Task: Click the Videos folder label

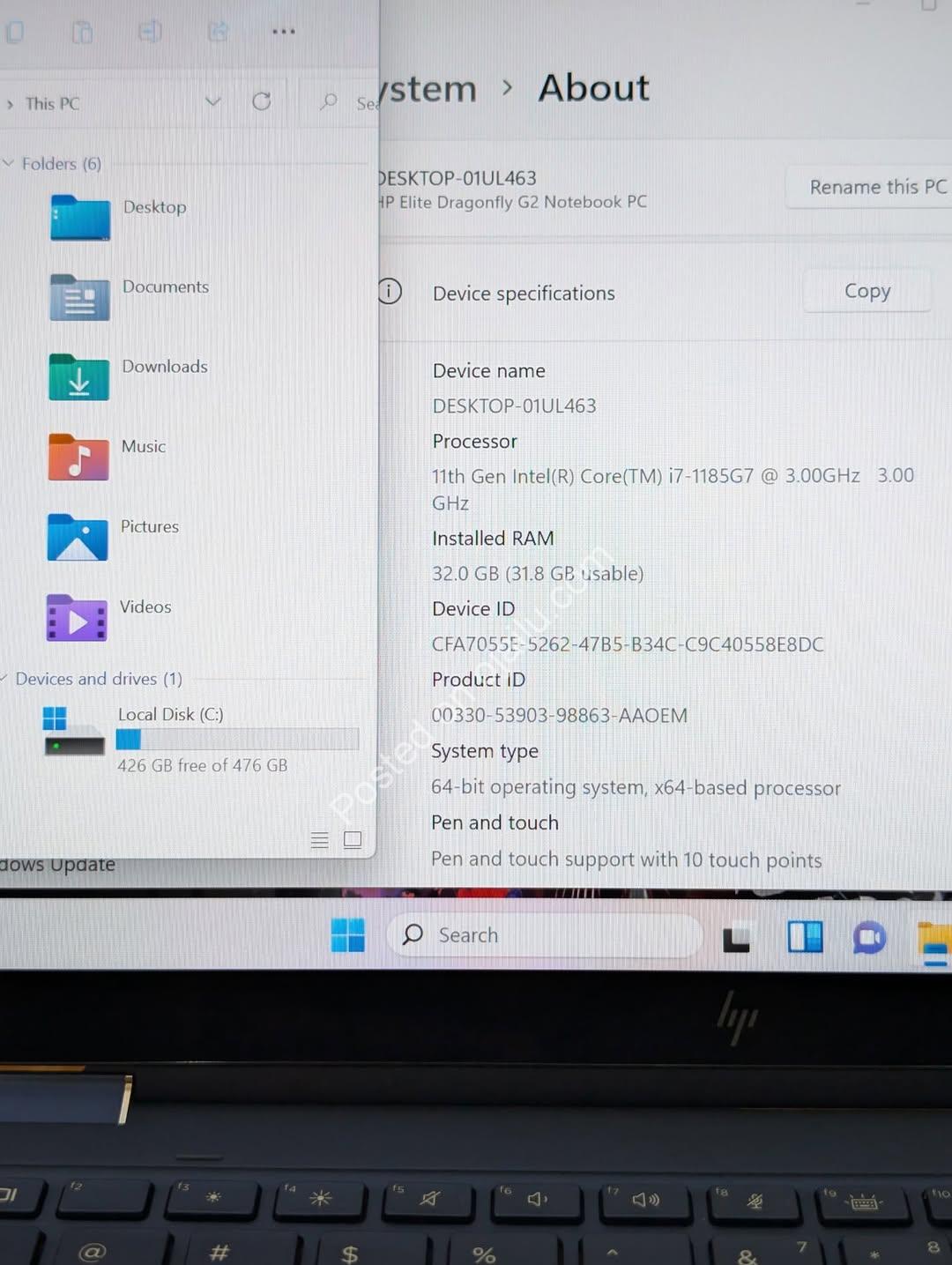Action: [x=145, y=606]
